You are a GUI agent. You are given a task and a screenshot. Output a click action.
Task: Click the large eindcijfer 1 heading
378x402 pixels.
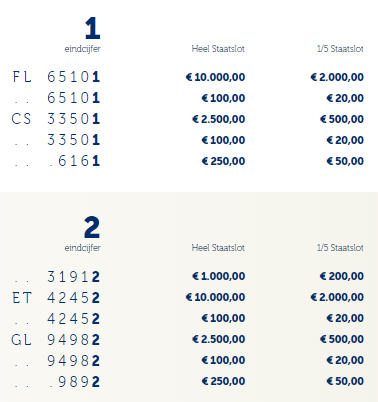93,28
